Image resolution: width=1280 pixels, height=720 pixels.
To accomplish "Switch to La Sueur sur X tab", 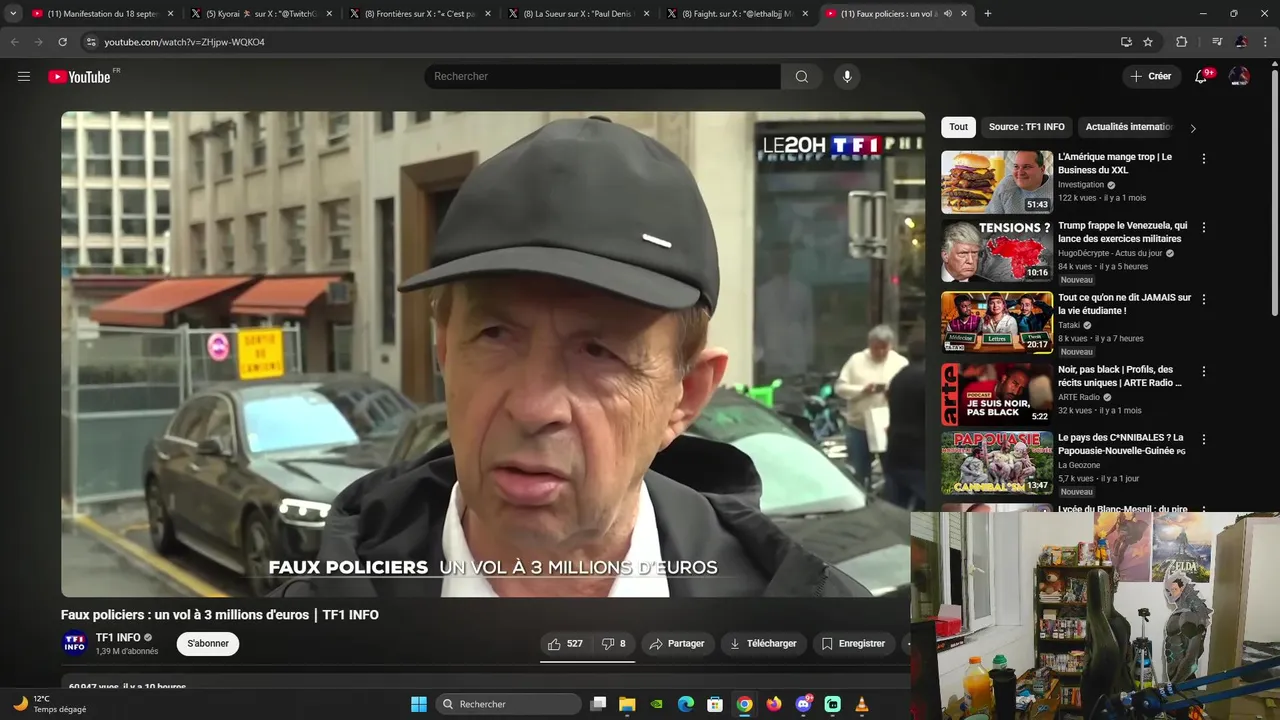I will (579, 14).
